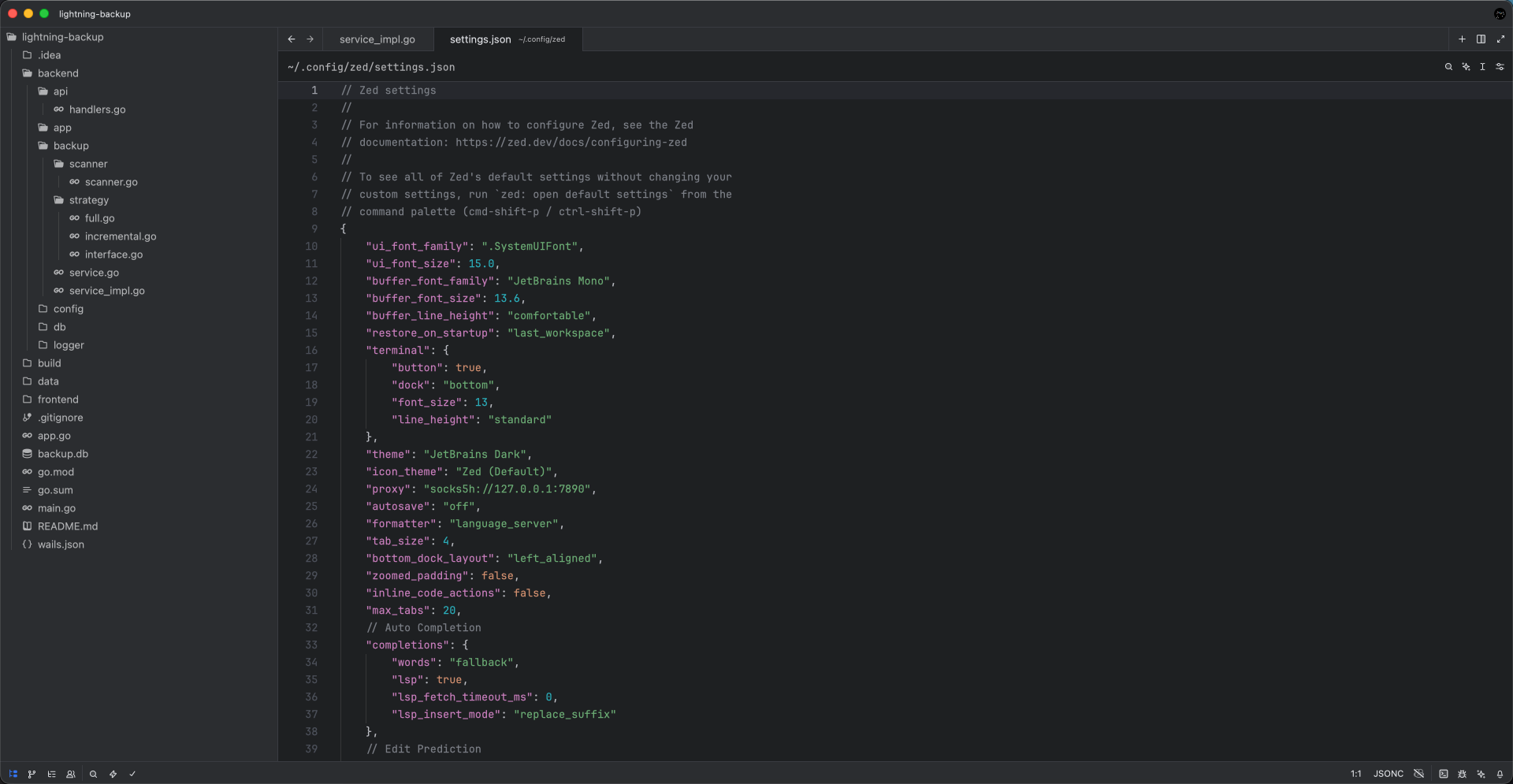Open editor controls sliders icon
Screen dimensions: 1513x784
(x=1500, y=67)
